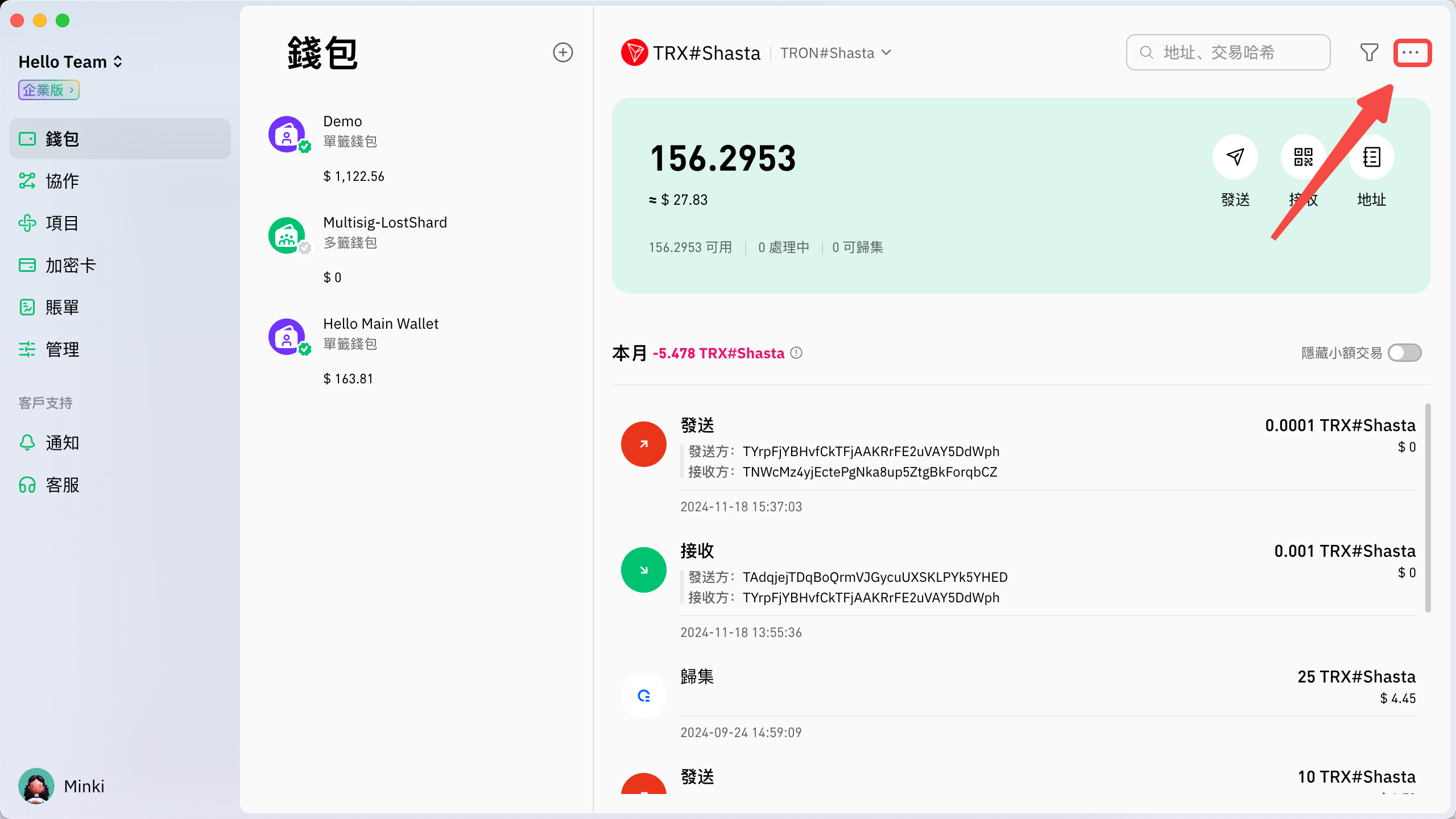The width and height of the screenshot is (1456, 819).
Task: Open Notifications (通知) in sidebar
Action: tap(61, 442)
